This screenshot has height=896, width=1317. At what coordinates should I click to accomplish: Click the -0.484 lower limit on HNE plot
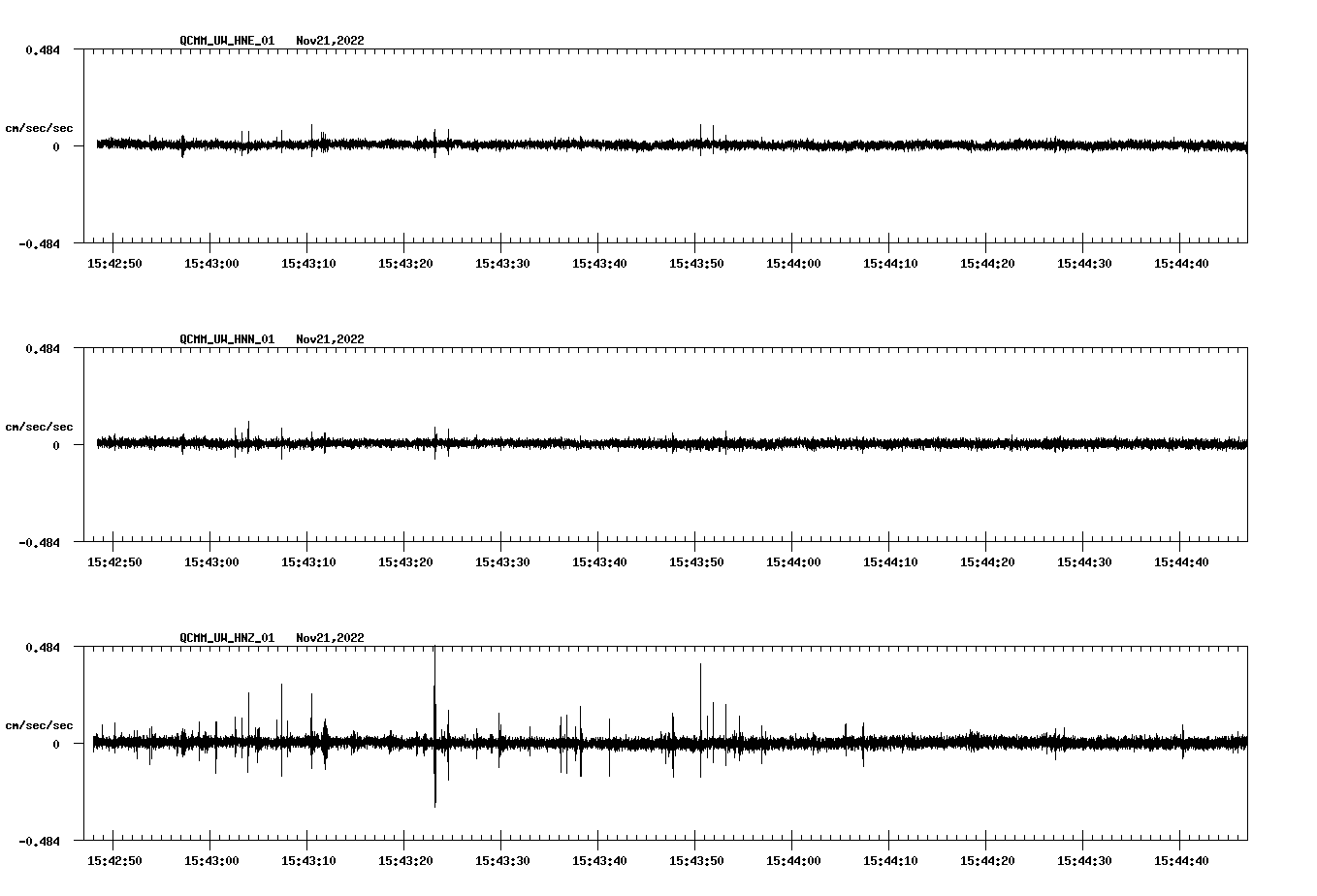coord(39,243)
